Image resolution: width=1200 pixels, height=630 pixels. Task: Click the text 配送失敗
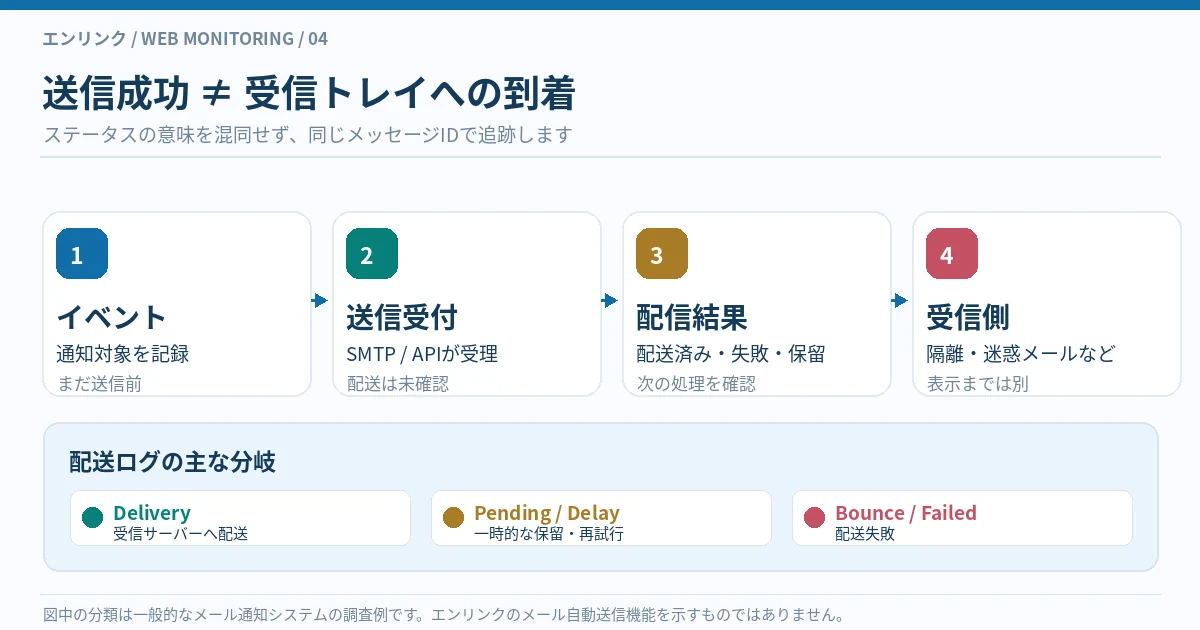[865, 534]
